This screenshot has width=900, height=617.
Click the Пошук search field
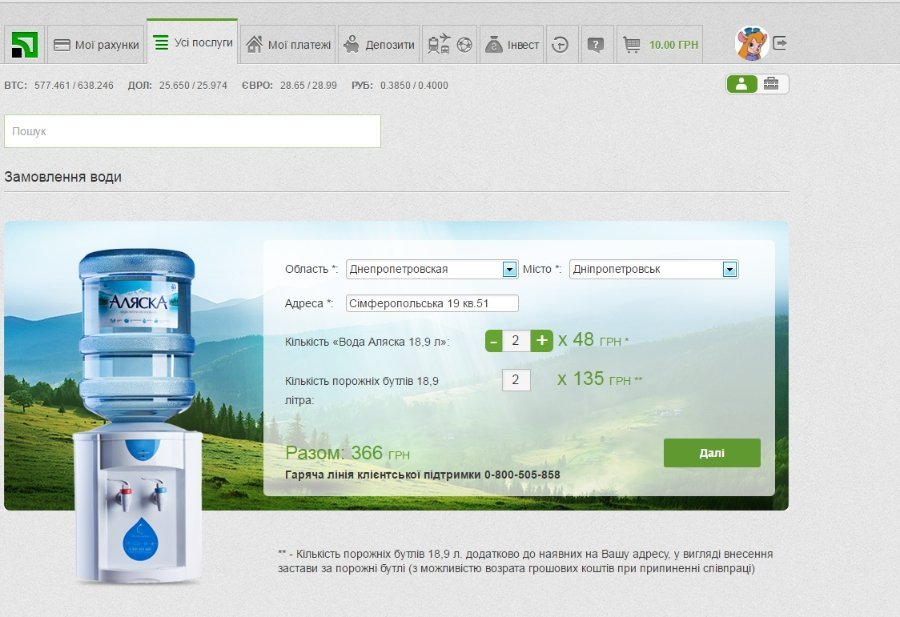tap(192, 131)
